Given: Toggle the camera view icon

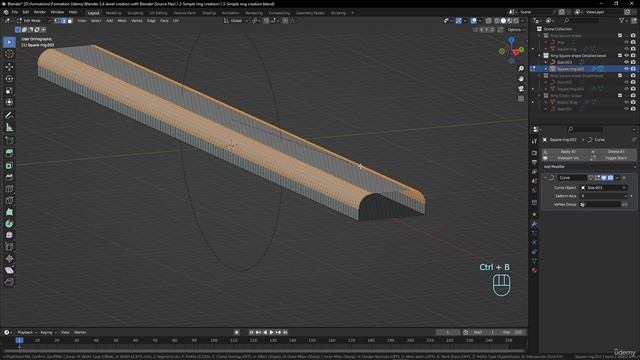Looking at the screenshot, I should [x=521, y=89].
